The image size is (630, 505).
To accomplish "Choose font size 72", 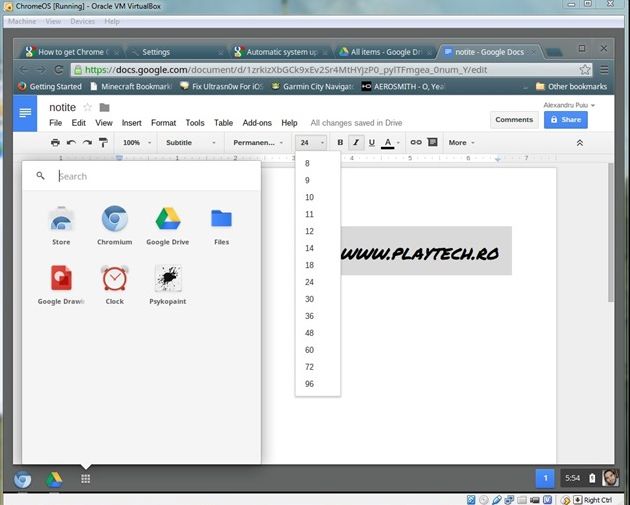I will point(318,367).
